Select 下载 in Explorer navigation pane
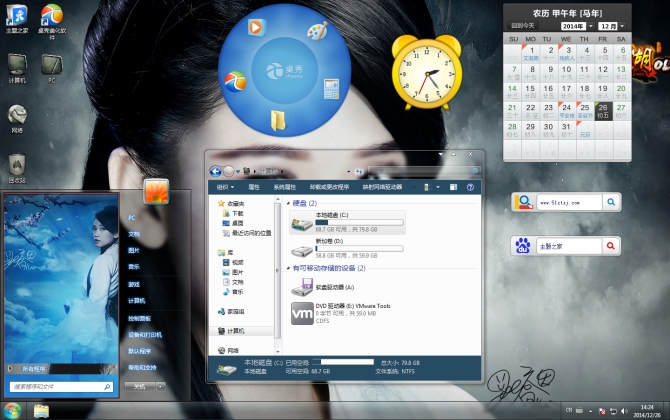Screen dimensions: 670x420 click(x=238, y=214)
